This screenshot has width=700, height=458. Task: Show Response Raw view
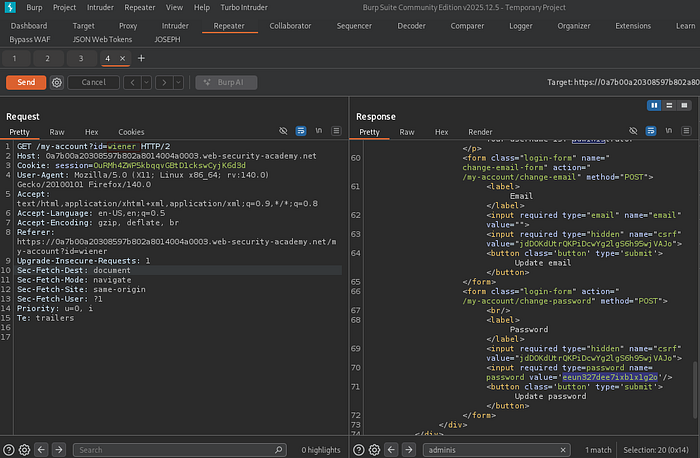click(407, 132)
